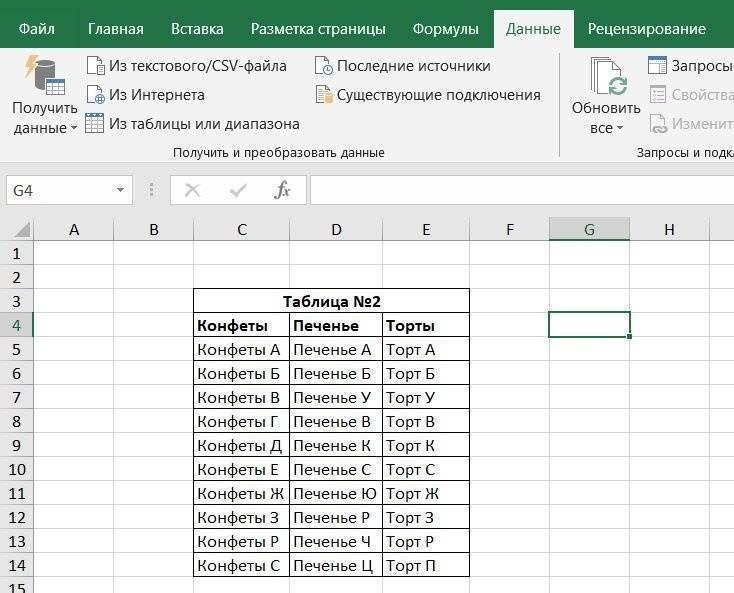Expand the Refresh All dropdown arrow
The width and height of the screenshot is (734, 593).
click(x=620, y=129)
